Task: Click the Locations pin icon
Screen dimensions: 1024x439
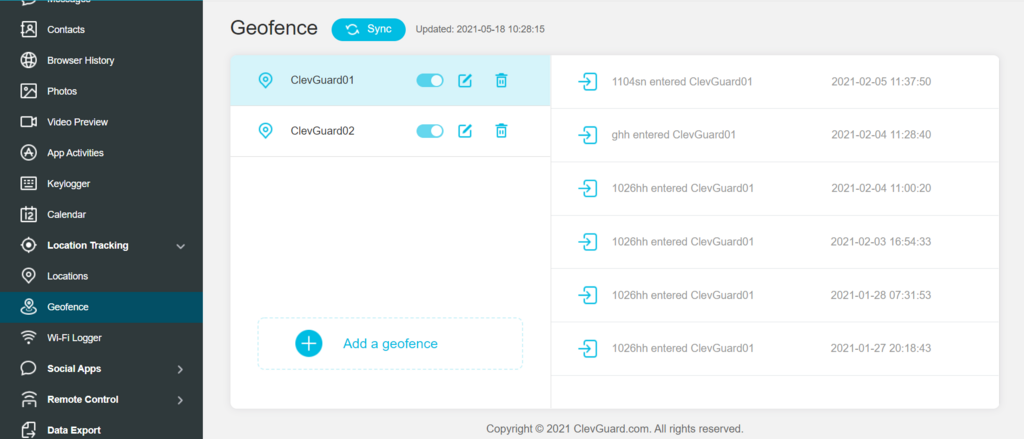Action: (29, 276)
